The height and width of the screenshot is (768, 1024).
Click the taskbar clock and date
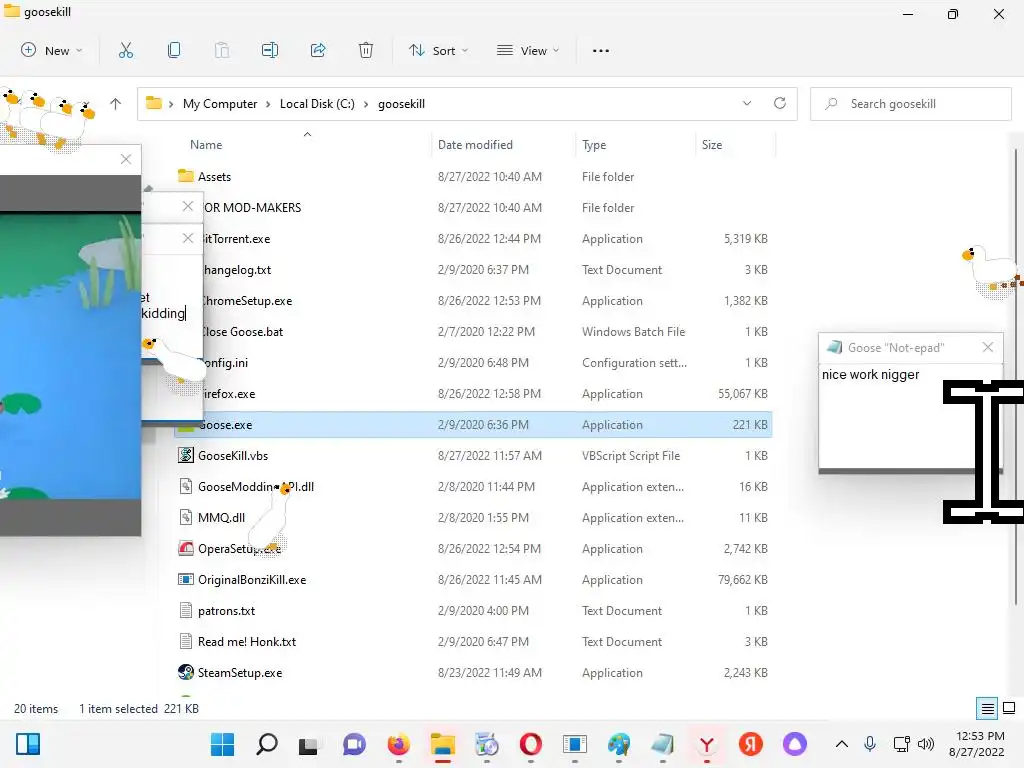pos(978,744)
